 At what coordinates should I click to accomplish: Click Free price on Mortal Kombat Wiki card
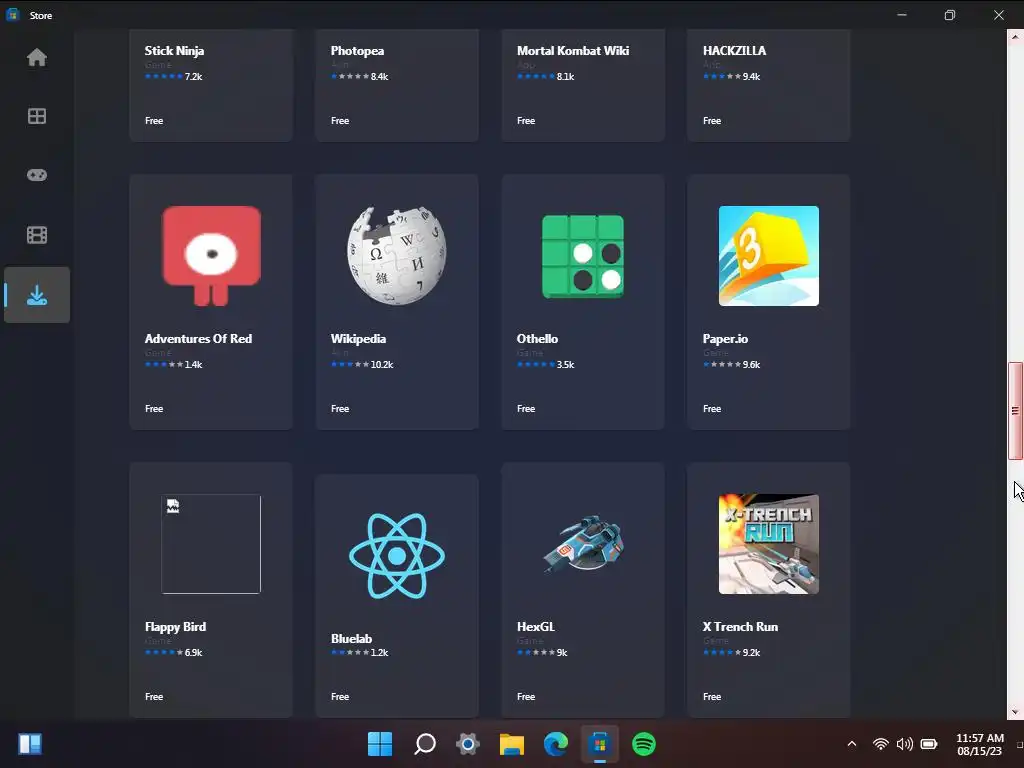(526, 121)
